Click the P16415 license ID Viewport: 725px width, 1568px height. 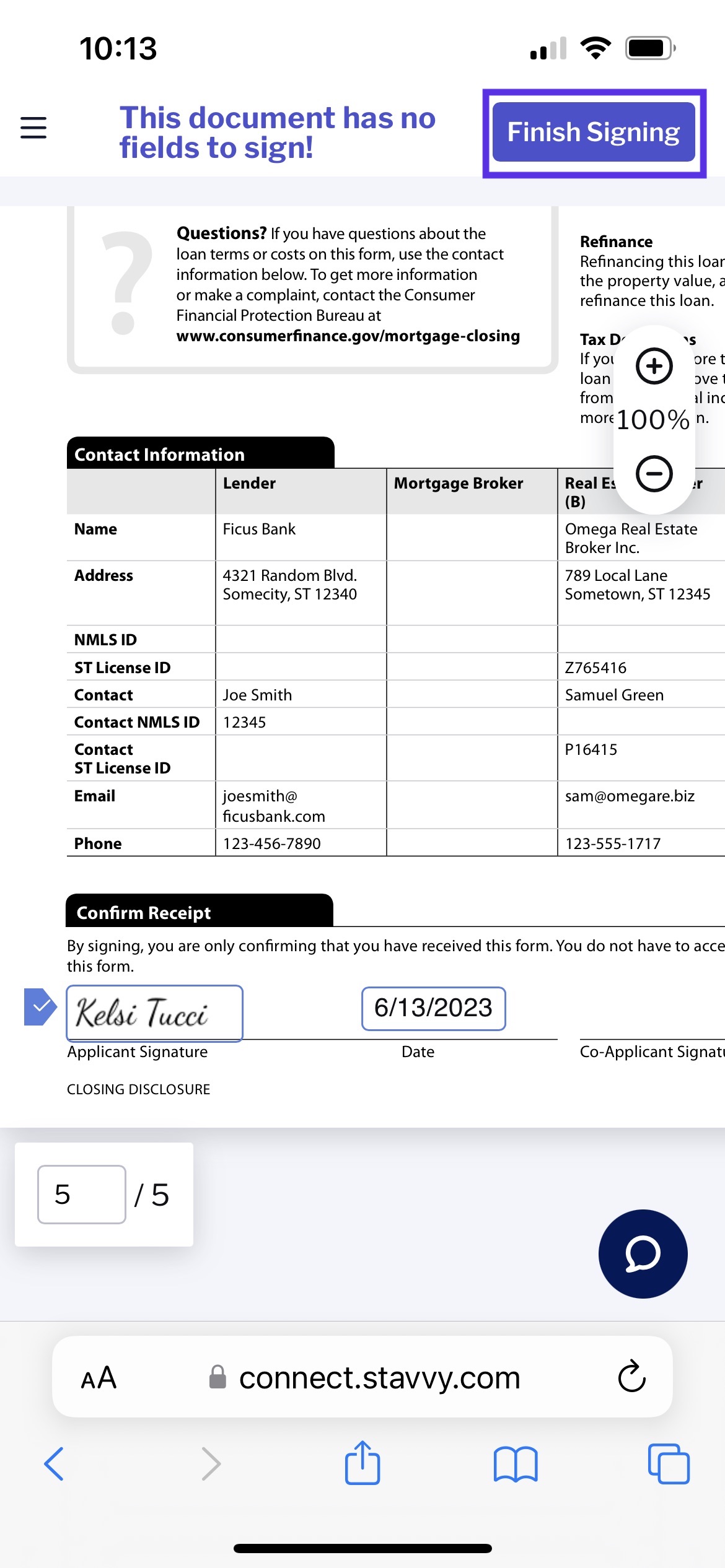click(591, 749)
